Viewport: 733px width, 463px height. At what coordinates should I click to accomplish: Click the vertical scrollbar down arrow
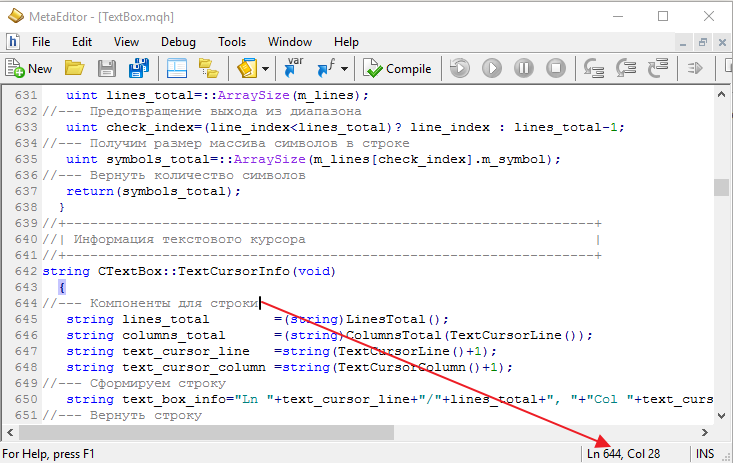pyautogui.click(x=721, y=416)
